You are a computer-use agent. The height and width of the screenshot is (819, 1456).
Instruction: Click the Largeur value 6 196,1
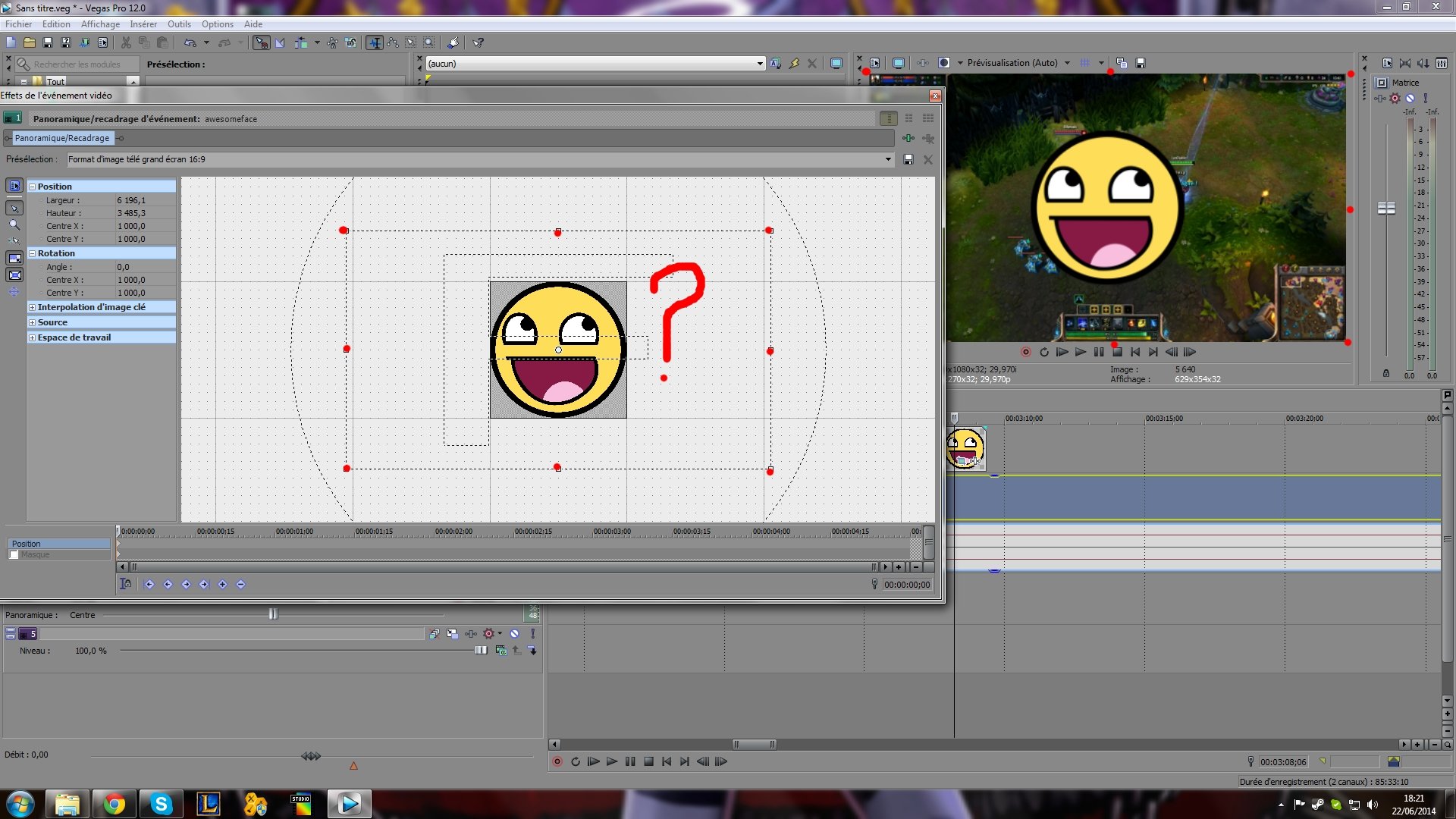131,200
